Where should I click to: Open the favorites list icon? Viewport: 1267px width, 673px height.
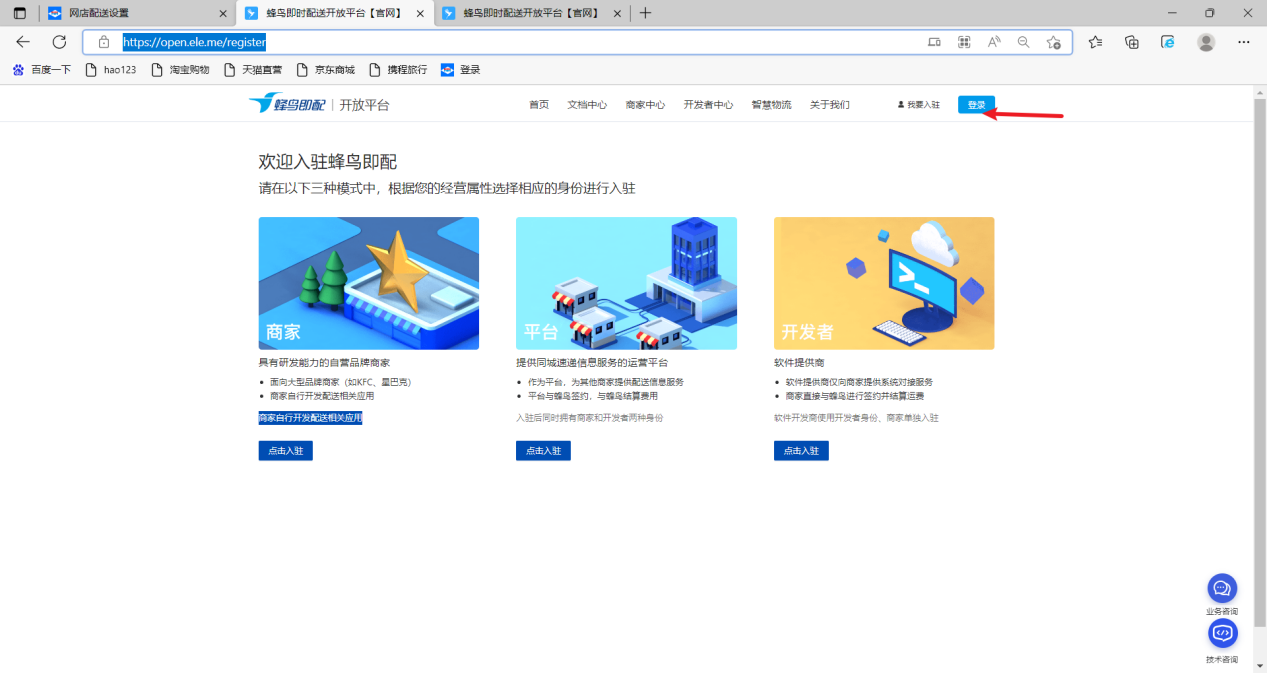pyautogui.click(x=1096, y=42)
